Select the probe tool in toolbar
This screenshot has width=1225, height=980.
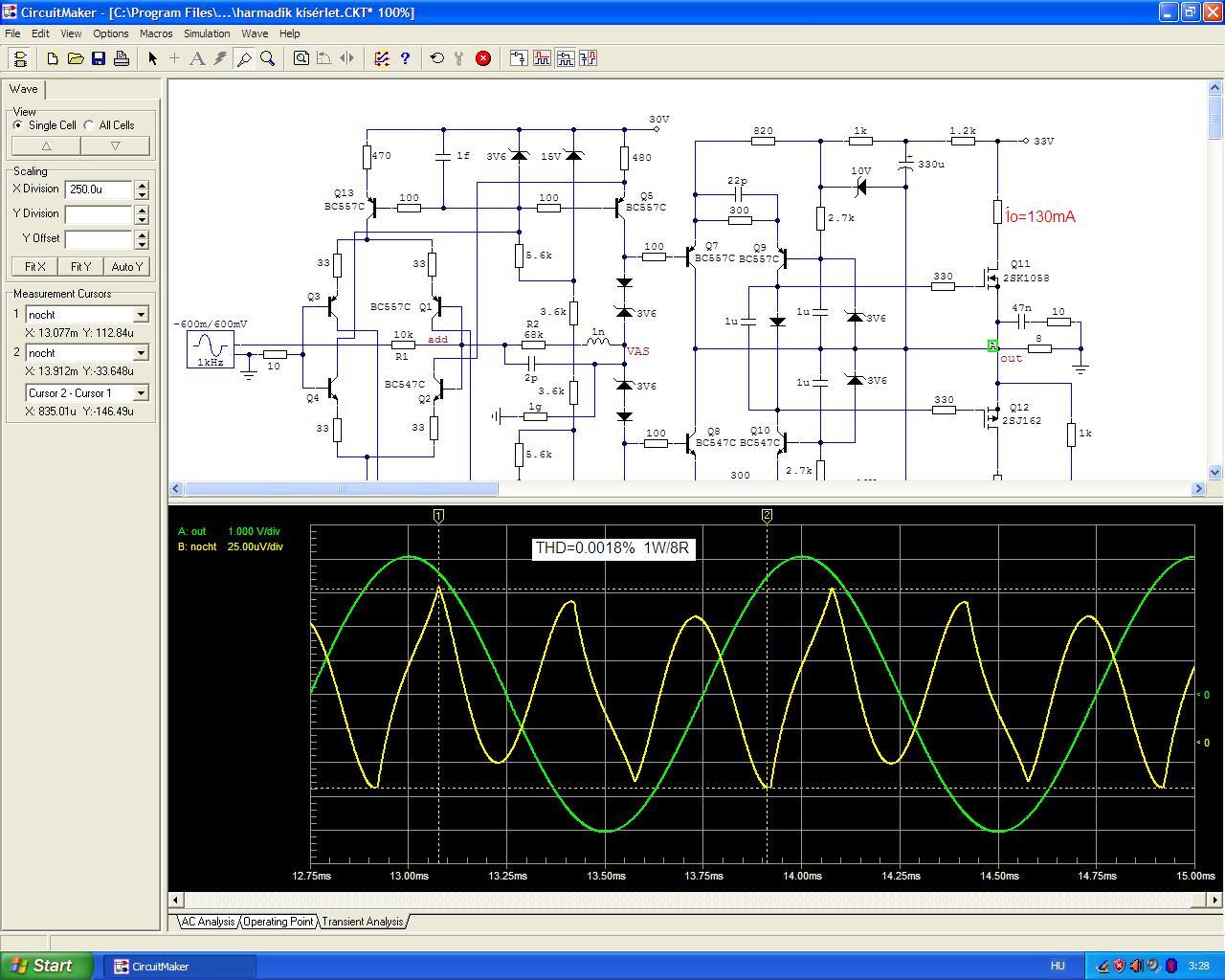click(x=244, y=58)
